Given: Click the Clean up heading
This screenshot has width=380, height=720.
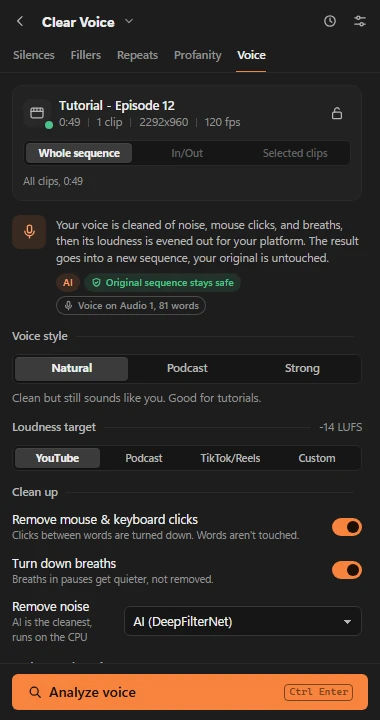Looking at the screenshot, I should tap(35, 492).
